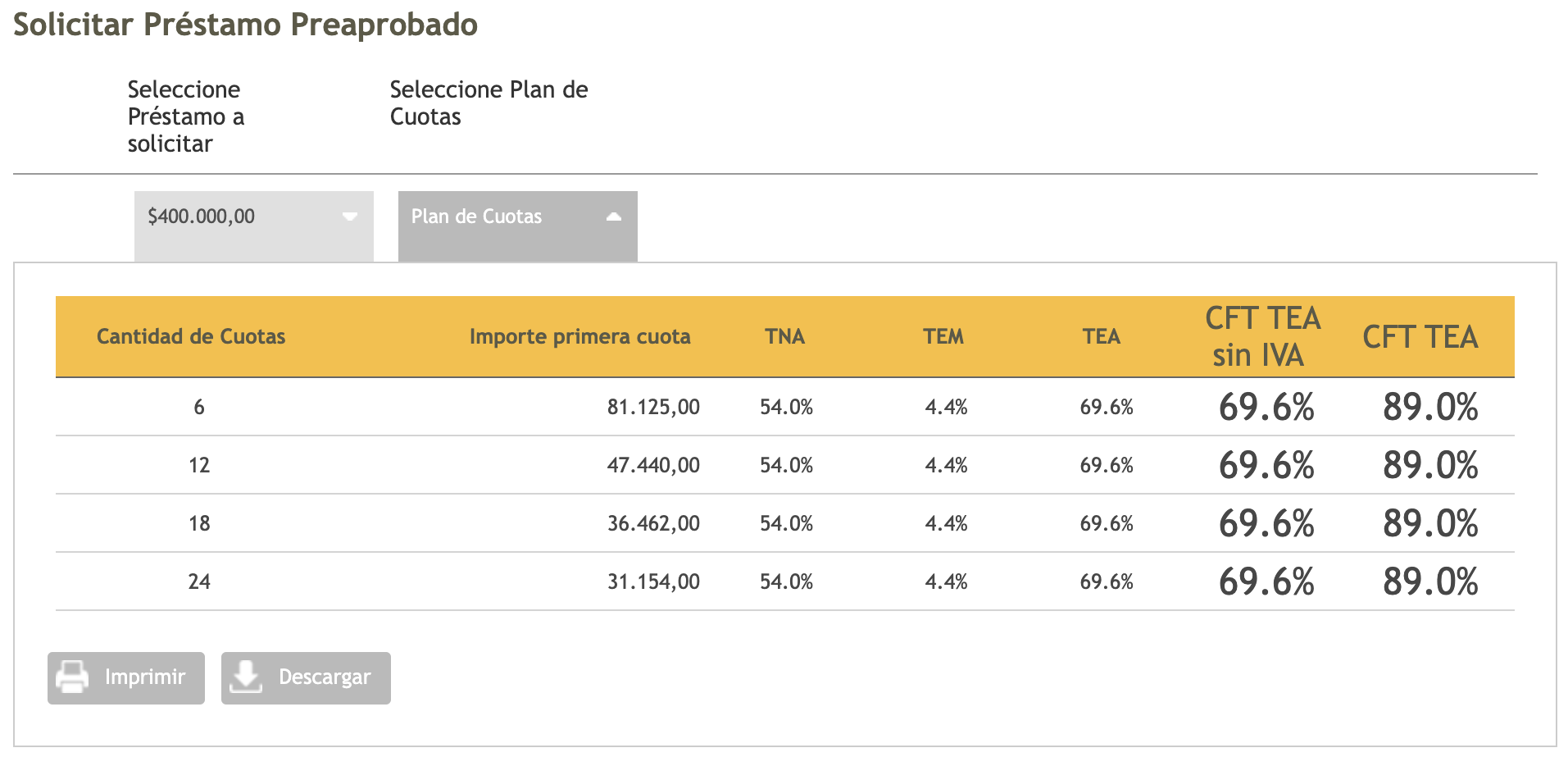
Task: Click the Plan de Cuotas up arrow
Action: (x=614, y=217)
